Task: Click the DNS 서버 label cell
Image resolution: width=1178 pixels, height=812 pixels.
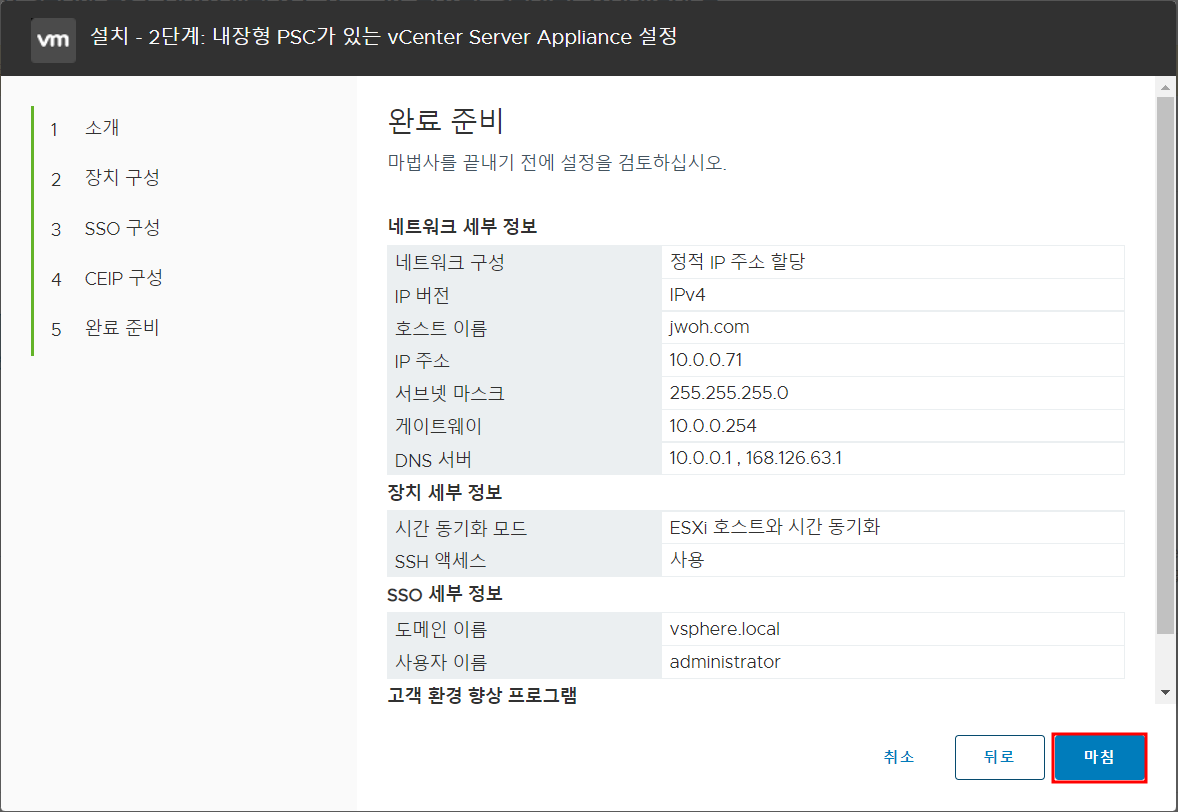Action: click(524, 459)
